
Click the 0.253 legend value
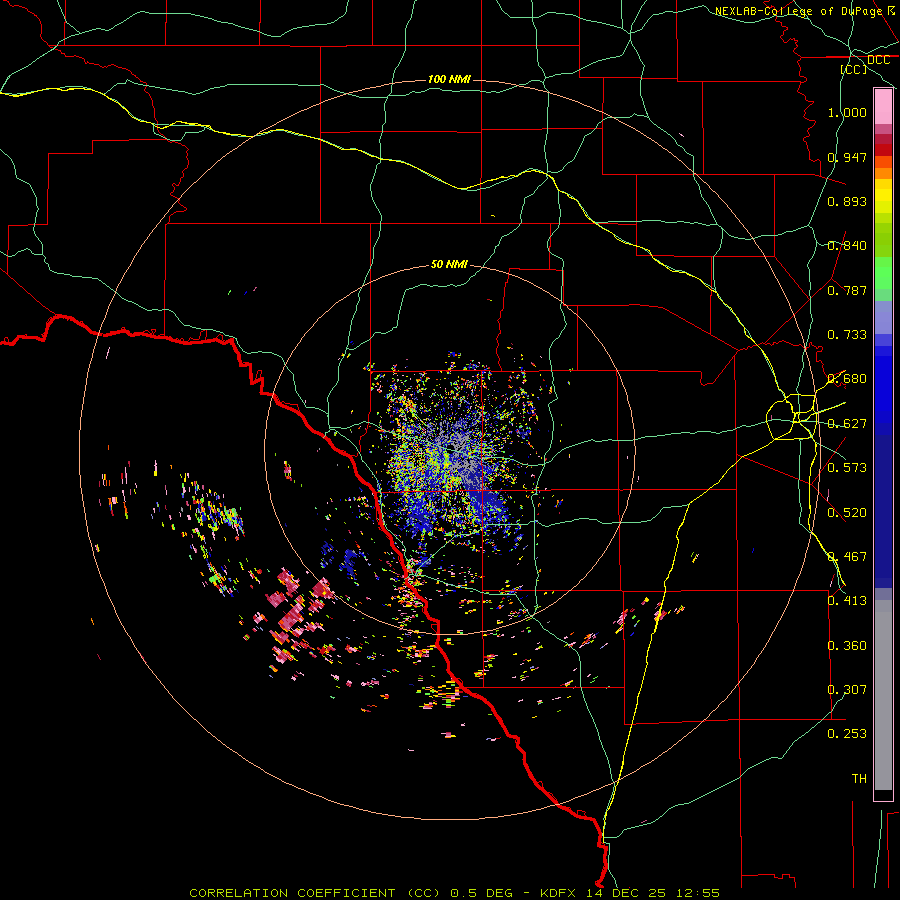[847, 734]
